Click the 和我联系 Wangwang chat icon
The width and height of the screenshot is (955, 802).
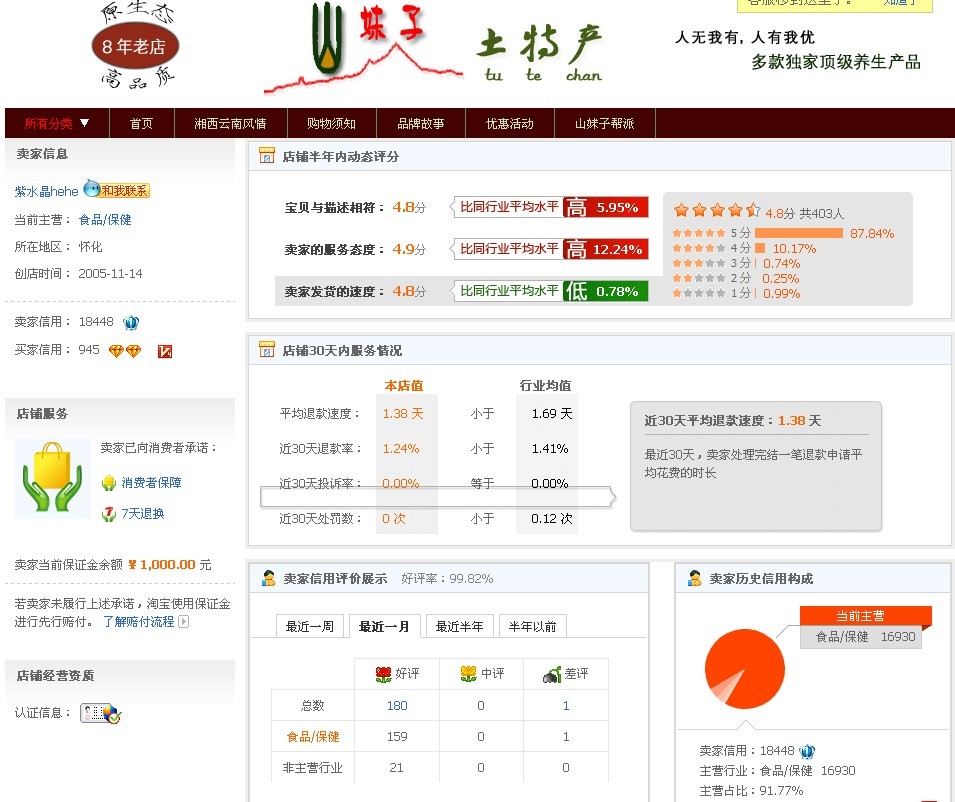pos(117,190)
